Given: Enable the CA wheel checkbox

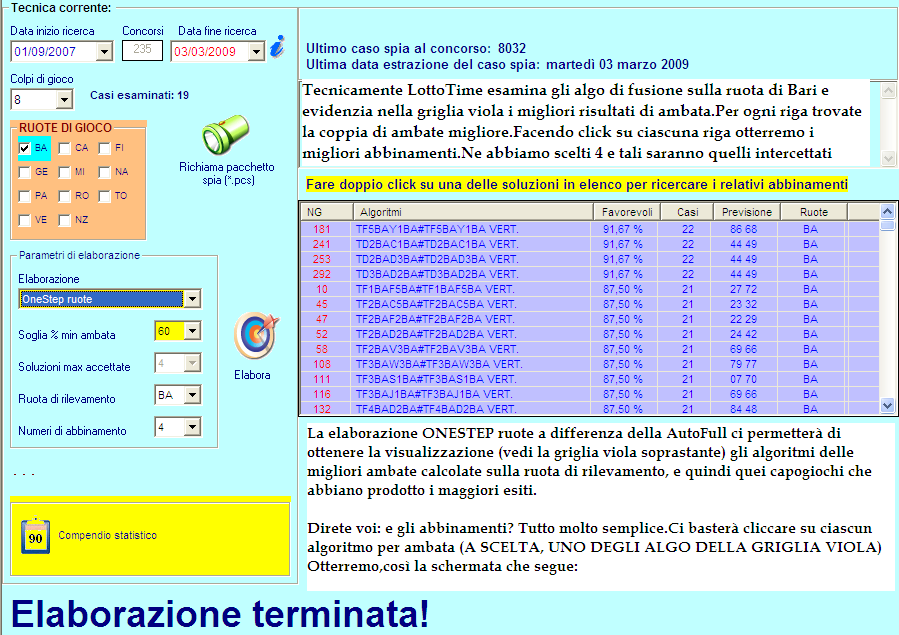Looking at the screenshot, I should coord(65,148).
